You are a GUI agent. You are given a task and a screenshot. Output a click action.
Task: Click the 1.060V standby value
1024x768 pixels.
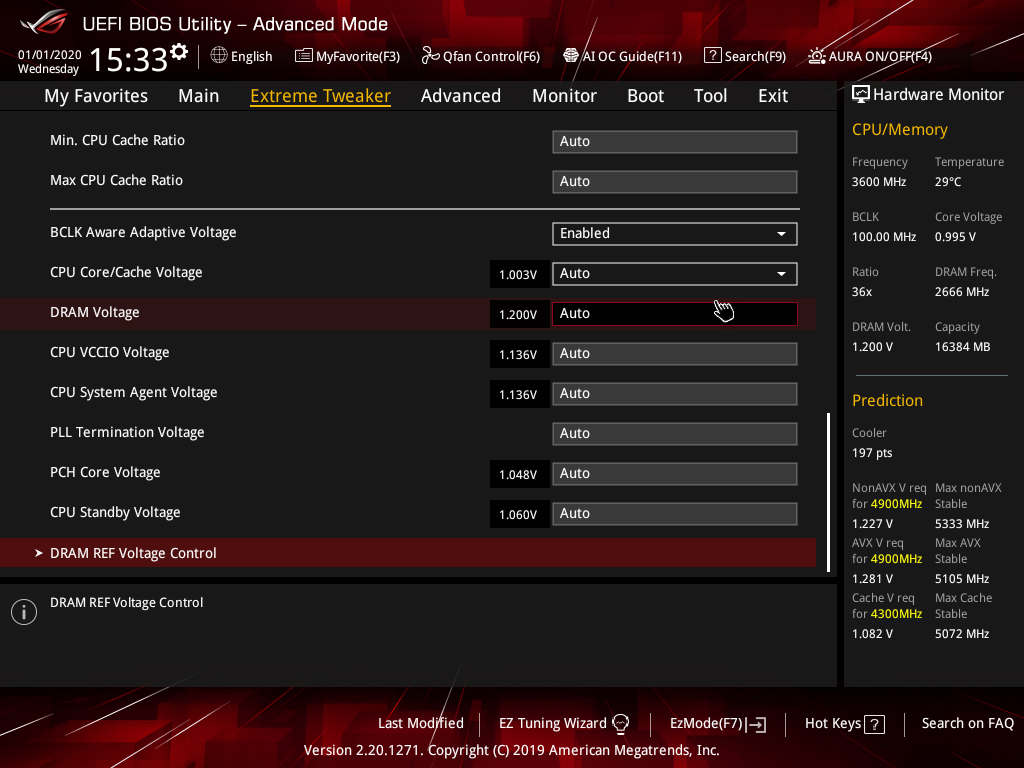coord(518,515)
